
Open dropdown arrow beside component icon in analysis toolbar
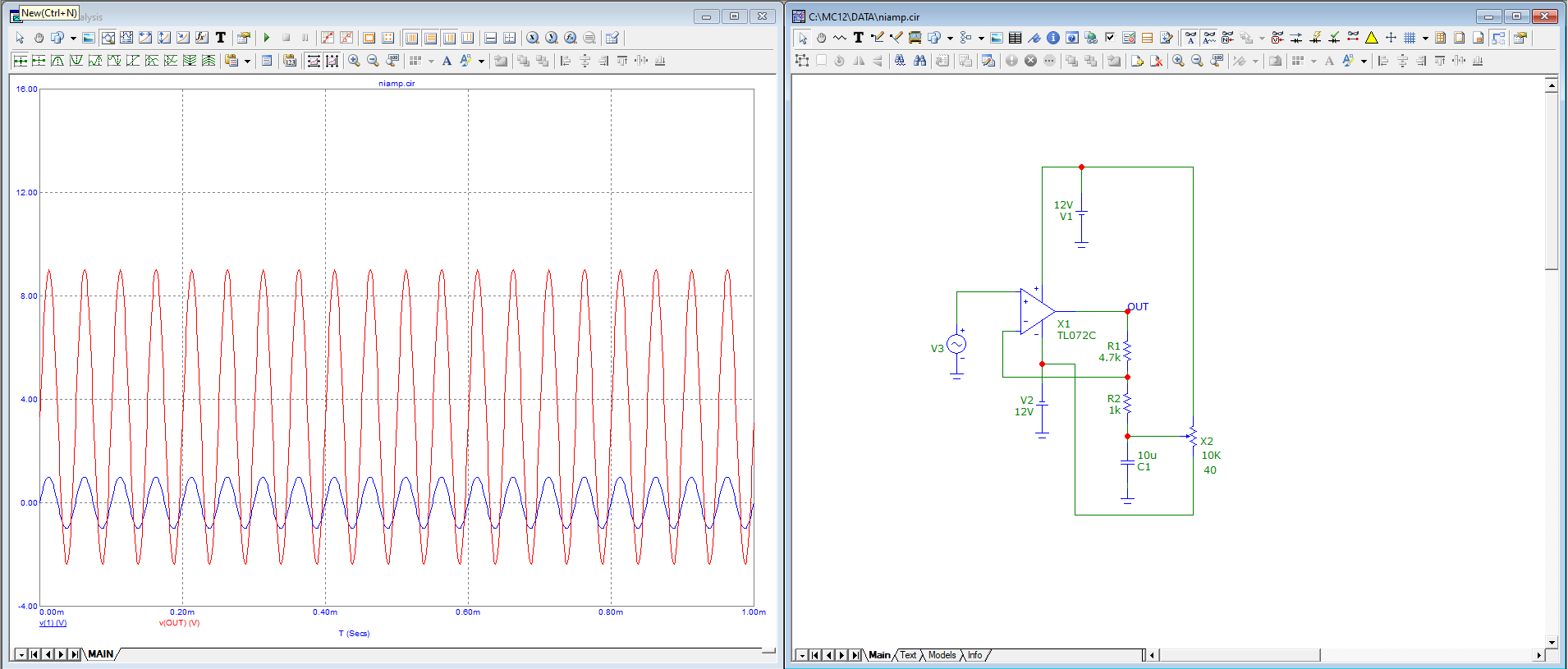tap(73, 38)
